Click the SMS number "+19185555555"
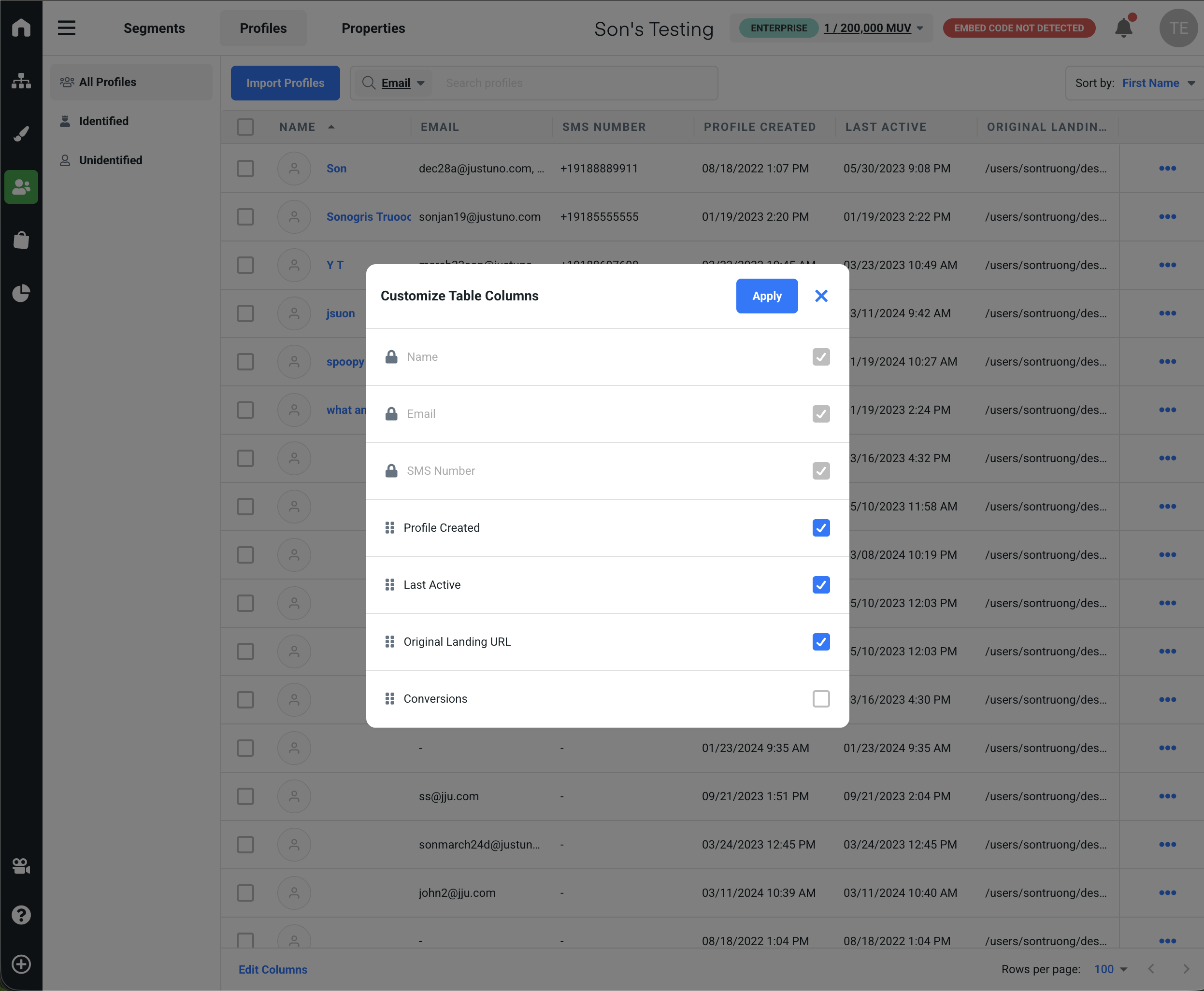The height and width of the screenshot is (991, 1204). coord(599,217)
